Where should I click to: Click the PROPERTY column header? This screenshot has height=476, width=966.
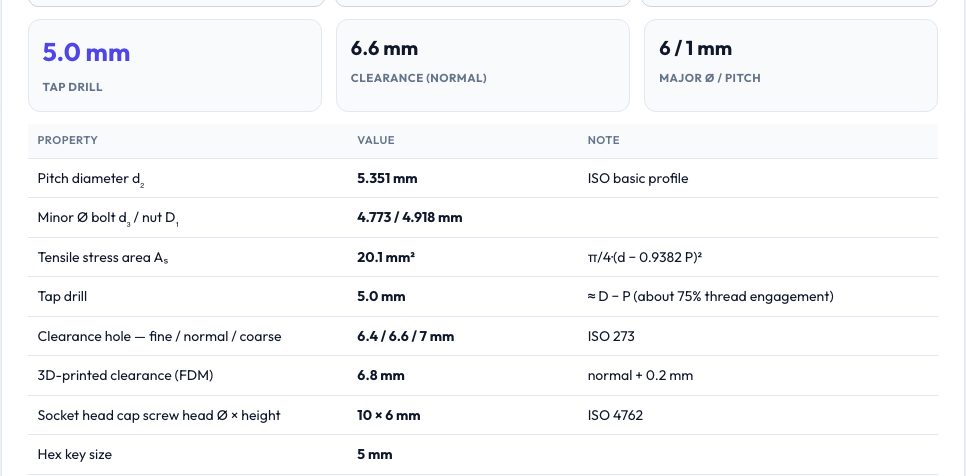pos(67,140)
